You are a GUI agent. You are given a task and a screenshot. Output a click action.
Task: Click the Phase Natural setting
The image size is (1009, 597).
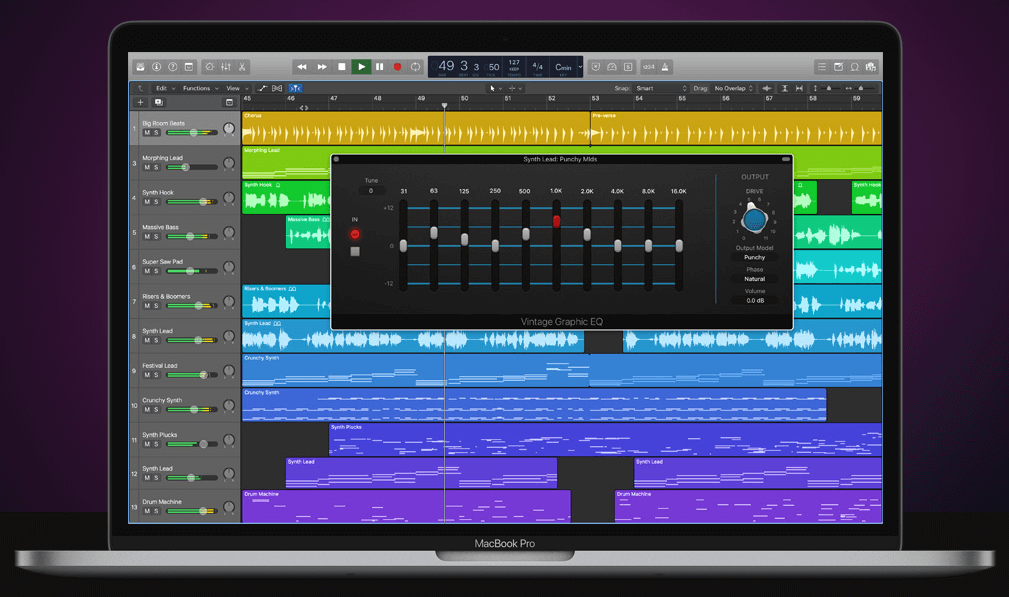pyautogui.click(x=755, y=279)
